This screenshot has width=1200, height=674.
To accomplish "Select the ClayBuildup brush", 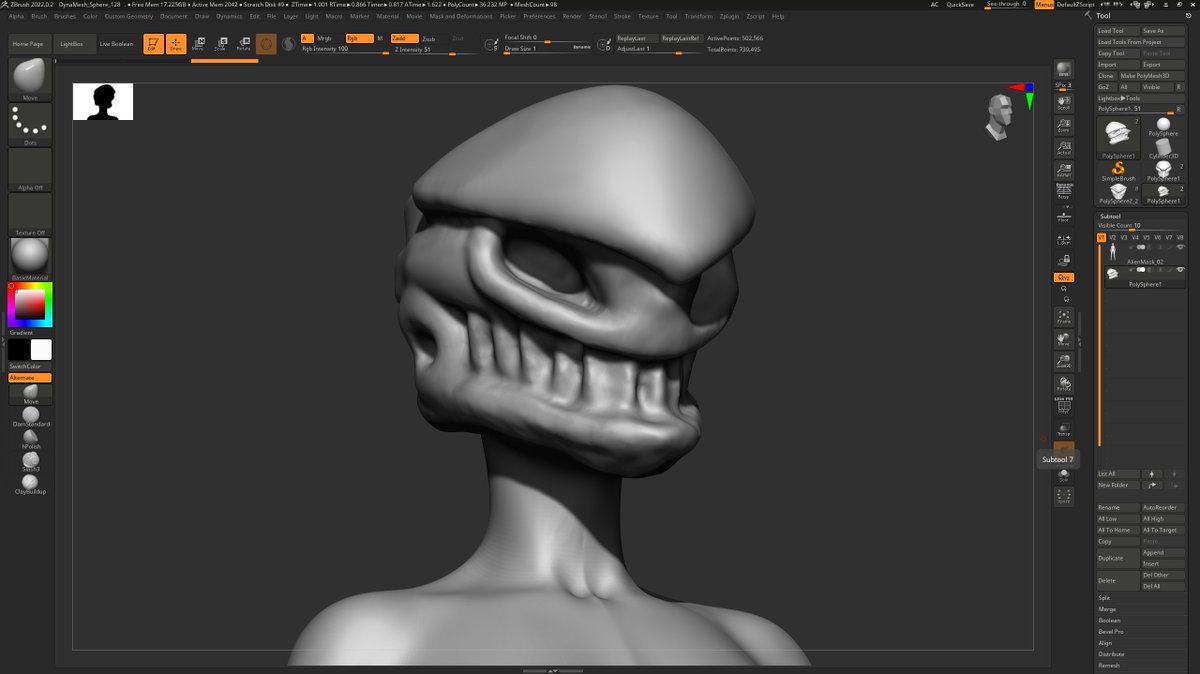I will tap(29, 483).
